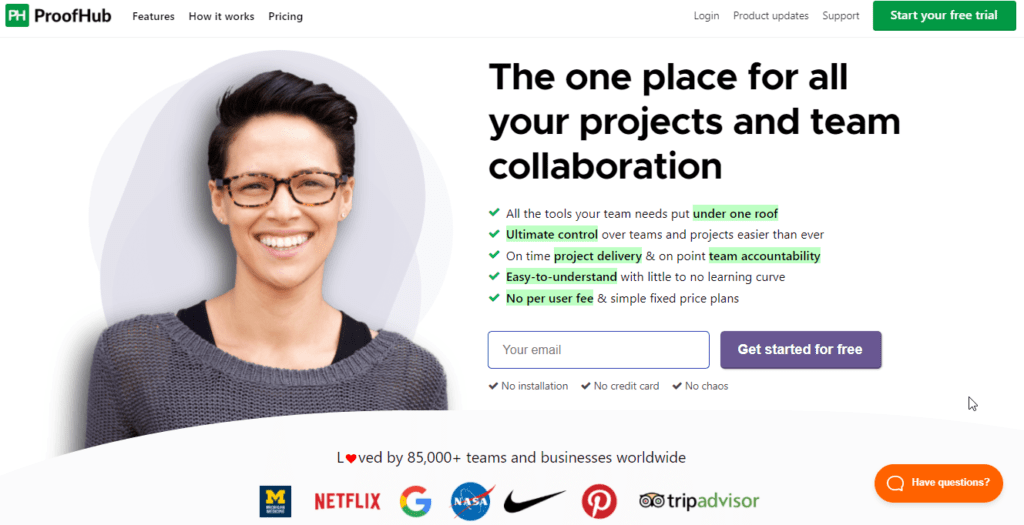This screenshot has height=525, width=1024.
Task: Open the Support link
Action: [x=840, y=16]
